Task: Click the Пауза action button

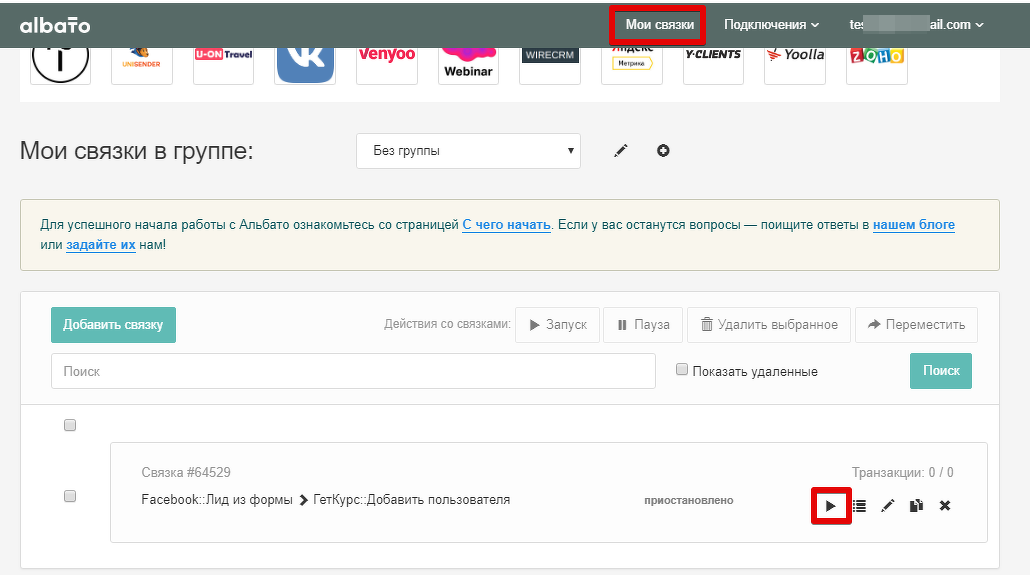Action: tap(643, 325)
